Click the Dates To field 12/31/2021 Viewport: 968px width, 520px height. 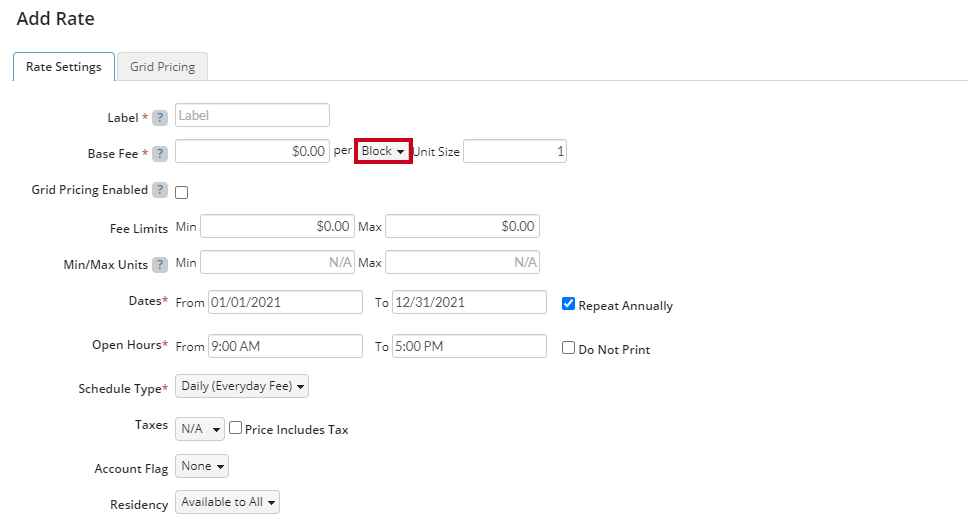pyautogui.click(x=469, y=302)
